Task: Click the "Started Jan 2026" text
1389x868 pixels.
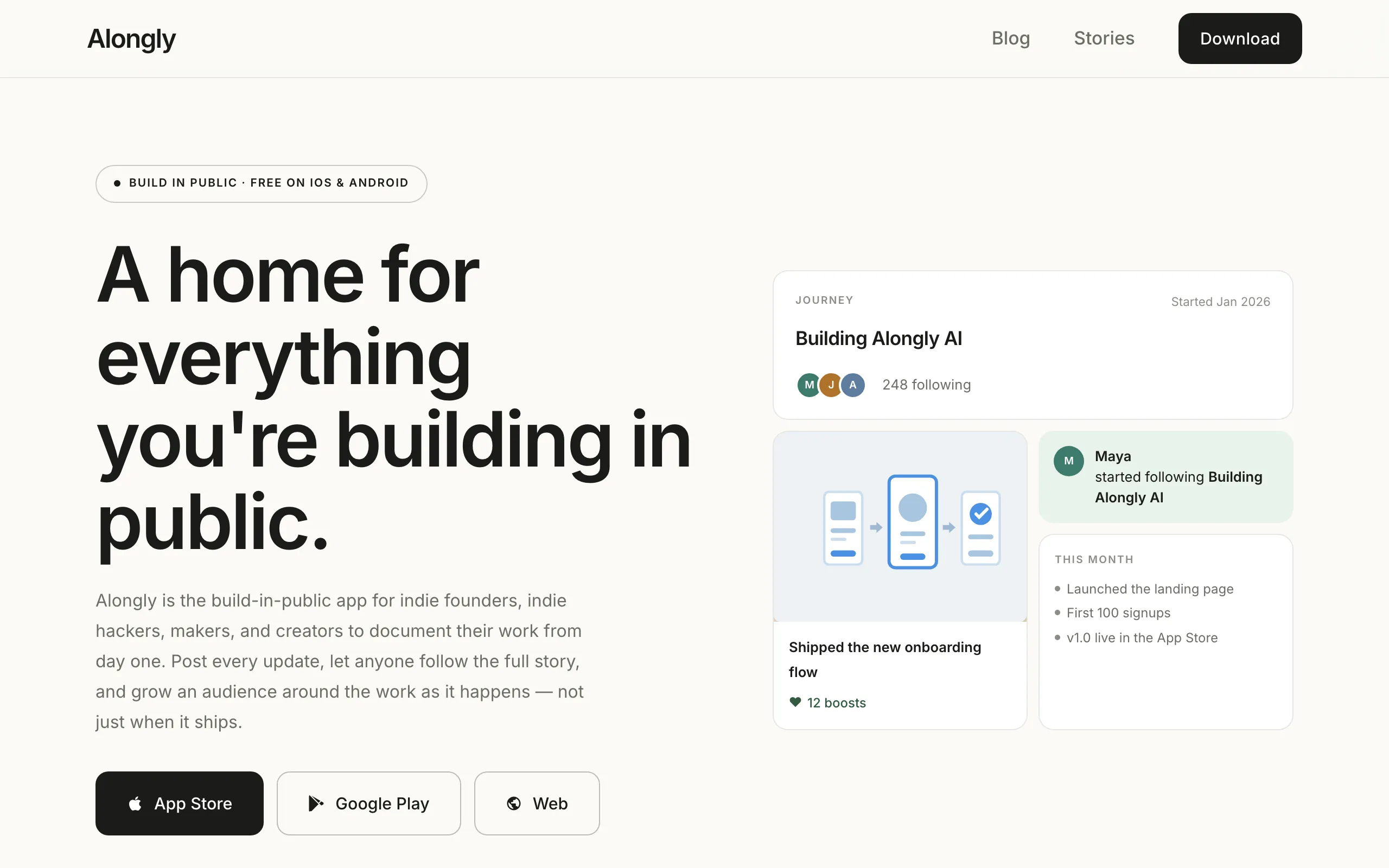Action: [1220, 302]
